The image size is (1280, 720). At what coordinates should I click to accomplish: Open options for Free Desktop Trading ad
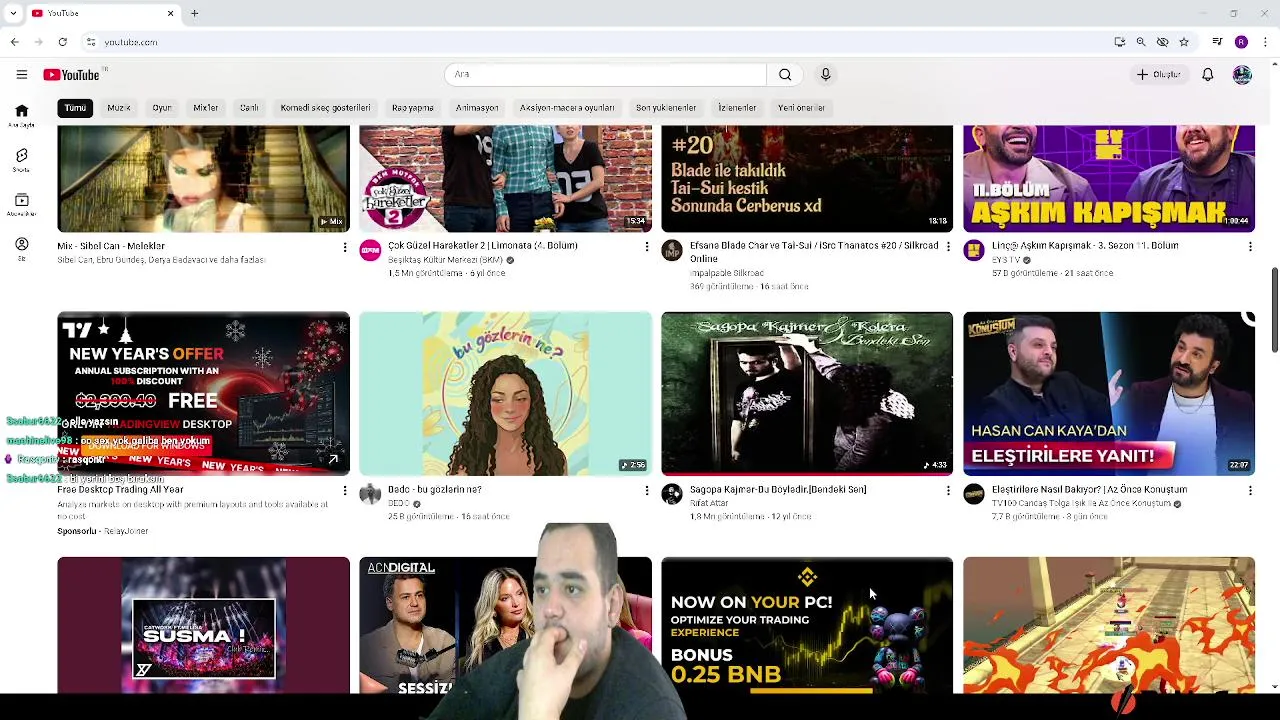(x=345, y=490)
